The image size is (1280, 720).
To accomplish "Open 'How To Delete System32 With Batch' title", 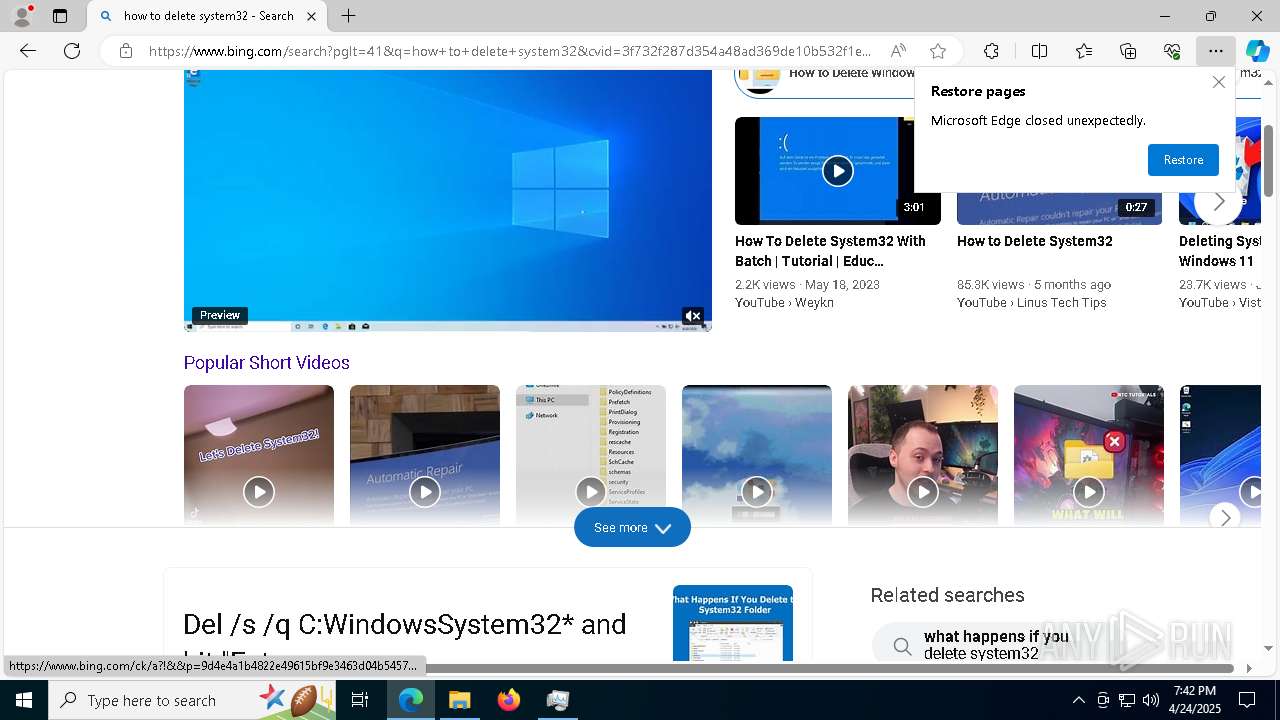I will [830, 251].
